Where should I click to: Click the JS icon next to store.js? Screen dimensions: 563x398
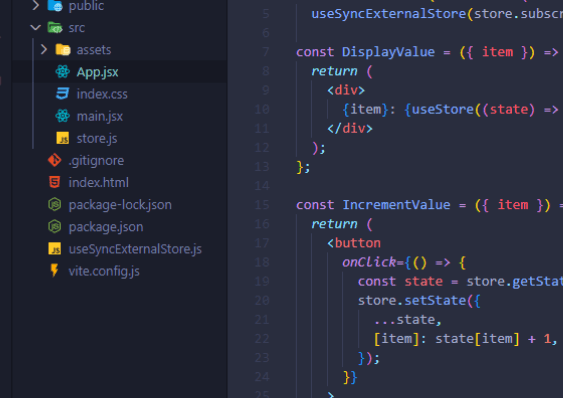point(62,138)
